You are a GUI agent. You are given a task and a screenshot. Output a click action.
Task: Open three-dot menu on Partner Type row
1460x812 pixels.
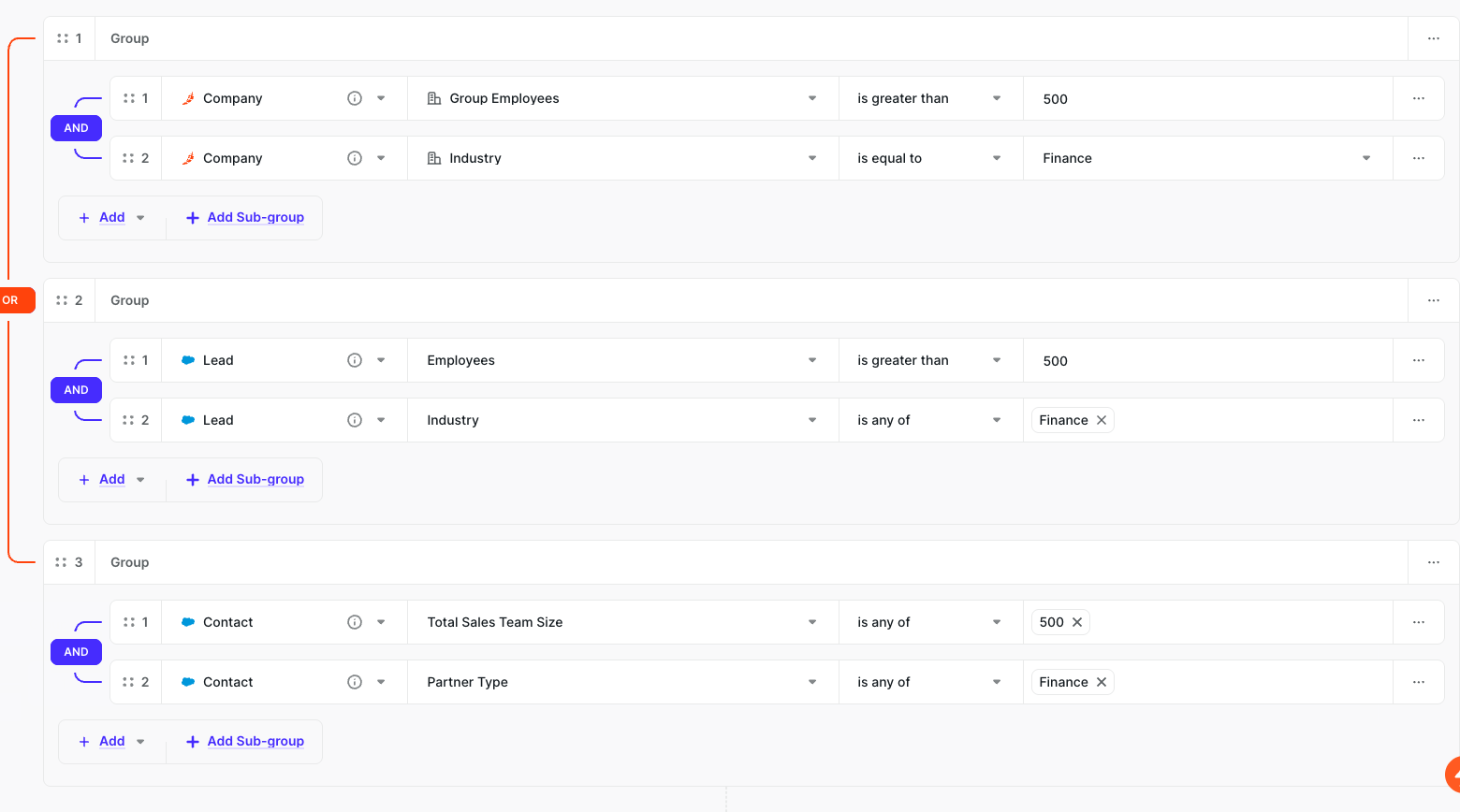coord(1418,682)
